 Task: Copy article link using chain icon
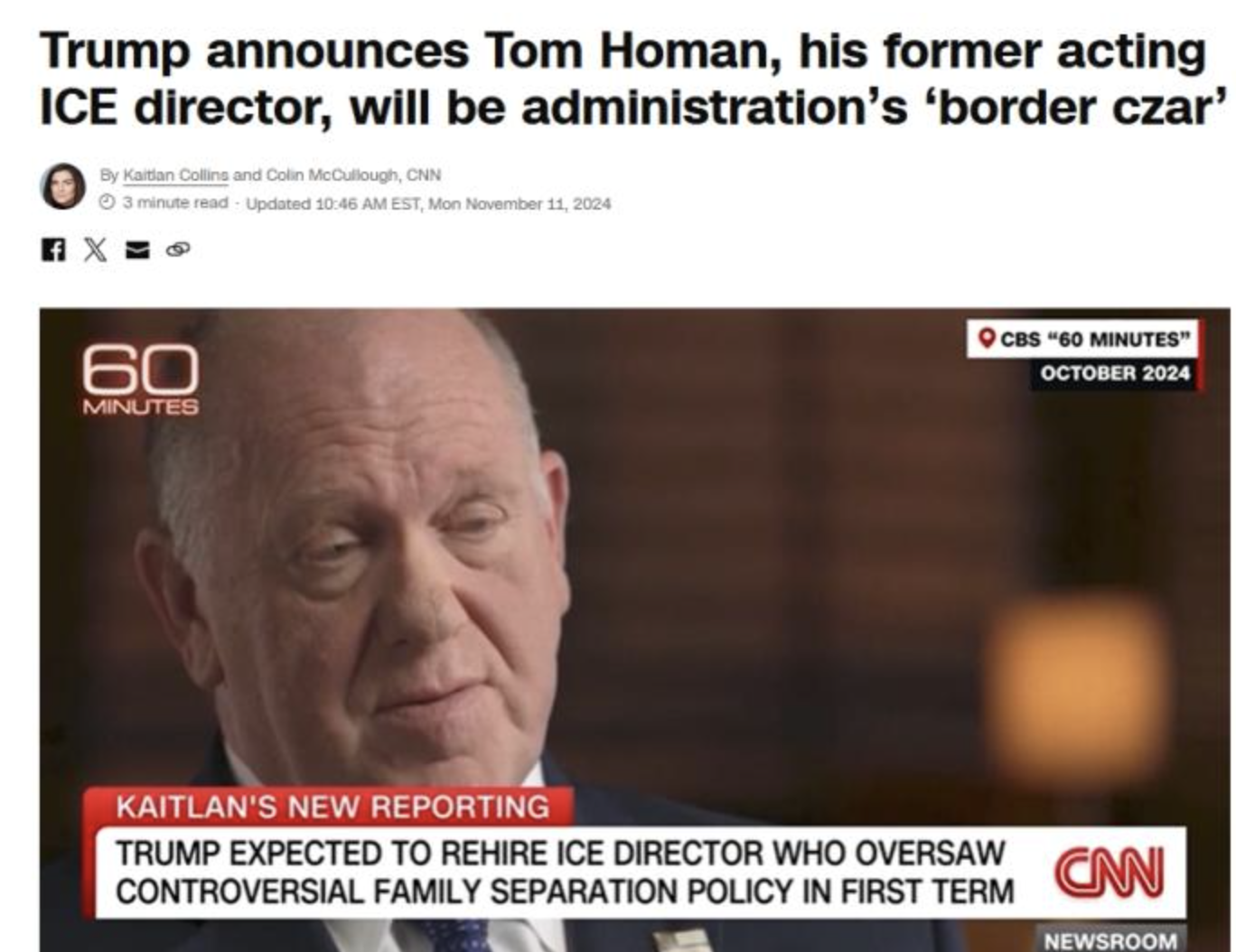pos(178,249)
